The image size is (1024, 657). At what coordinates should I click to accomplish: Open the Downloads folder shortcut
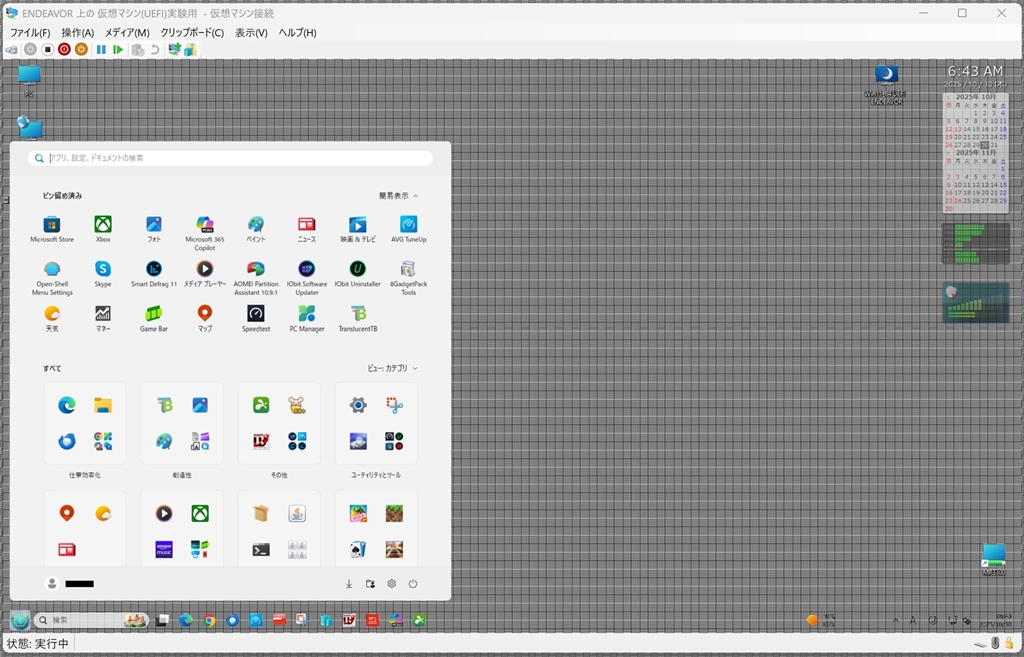click(x=349, y=584)
